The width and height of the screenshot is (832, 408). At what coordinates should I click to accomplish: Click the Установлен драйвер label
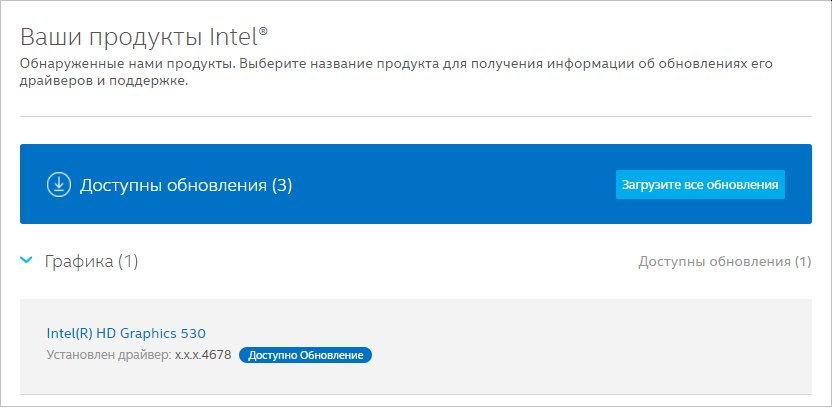point(109,355)
